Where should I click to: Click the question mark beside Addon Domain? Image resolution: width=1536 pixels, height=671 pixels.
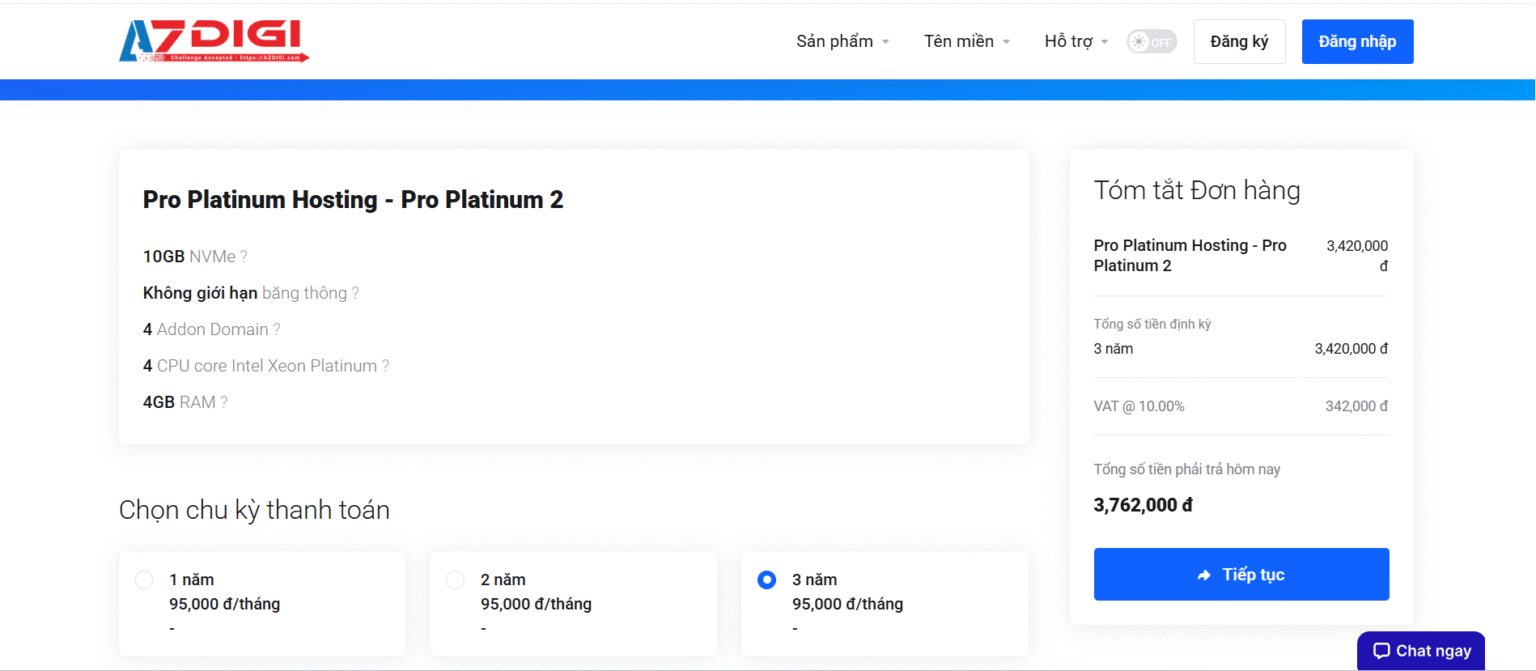pos(277,330)
